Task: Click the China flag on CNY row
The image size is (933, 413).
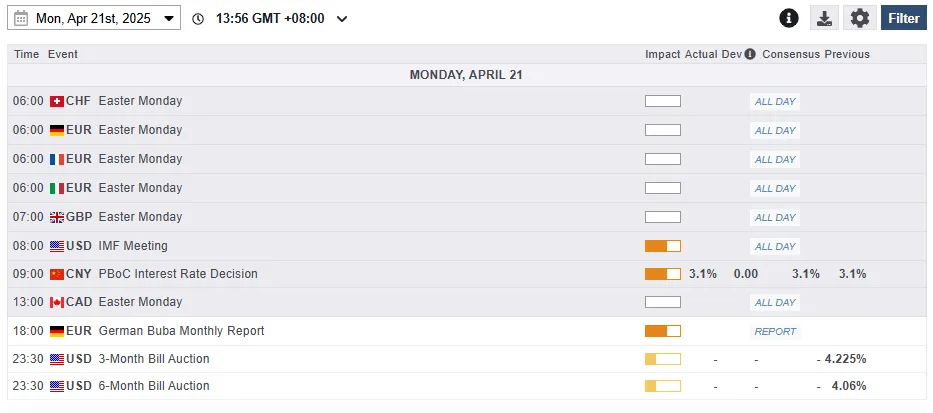Action: (56, 274)
